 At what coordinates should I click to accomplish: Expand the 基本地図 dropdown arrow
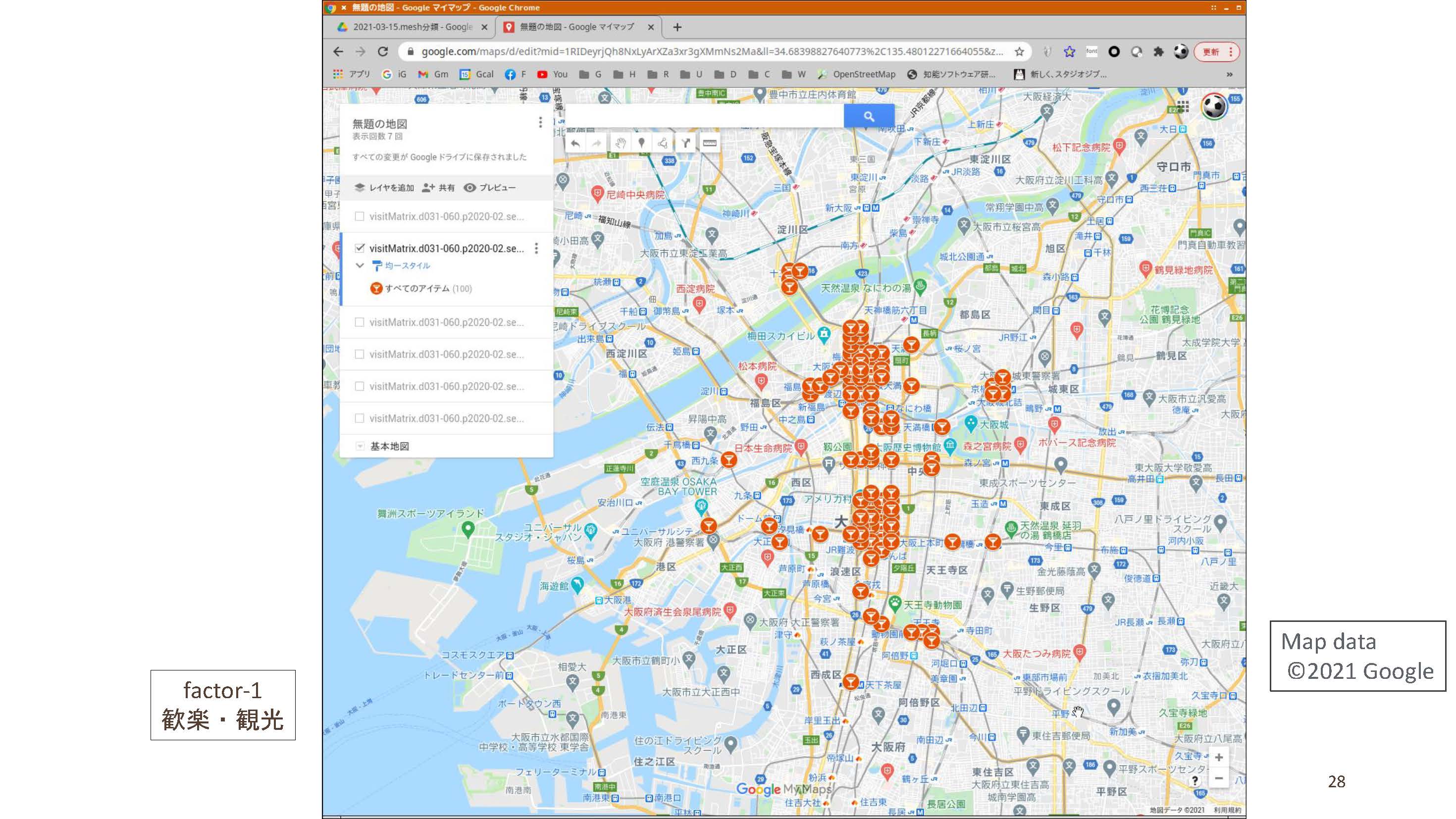[x=360, y=446]
